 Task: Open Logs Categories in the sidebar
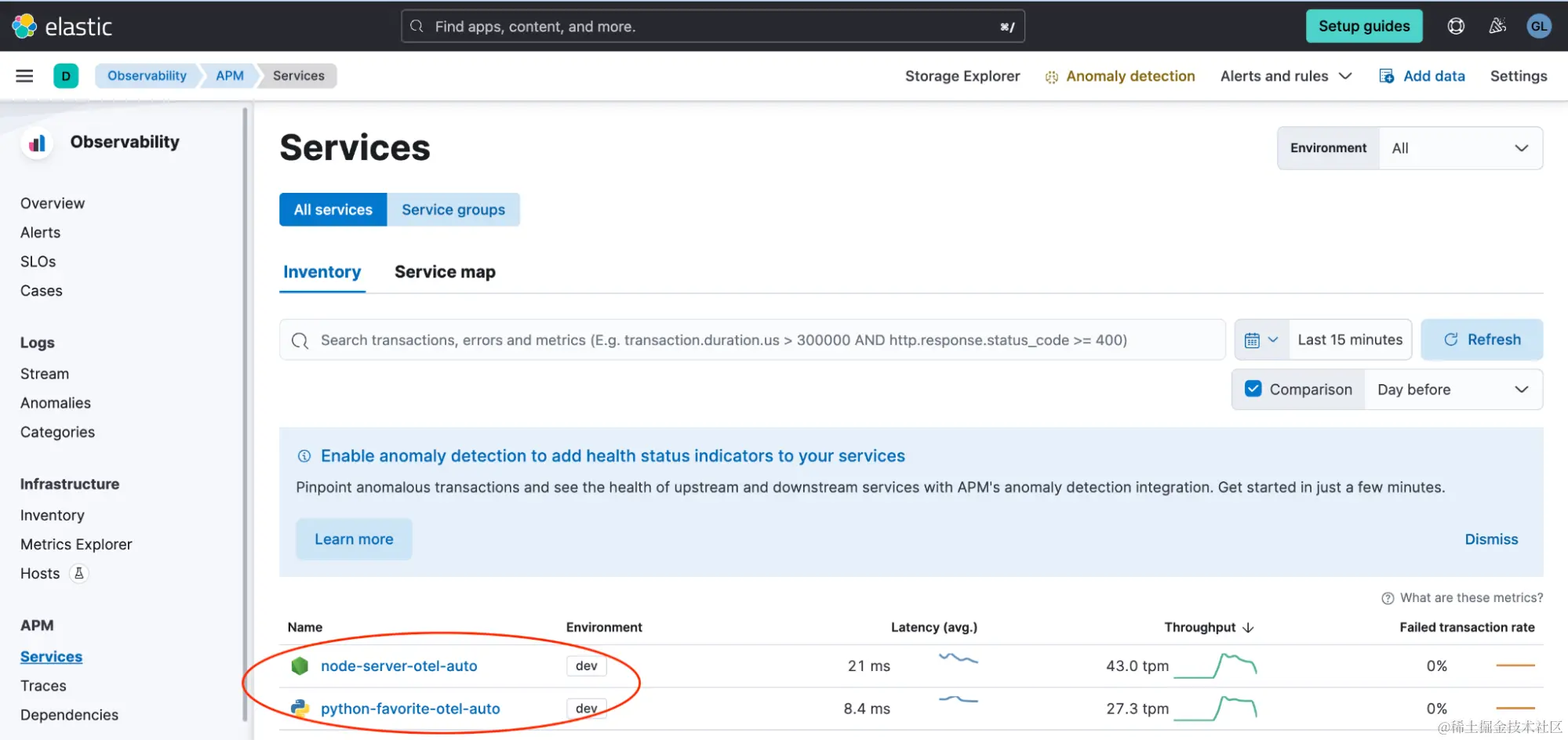coord(57,432)
